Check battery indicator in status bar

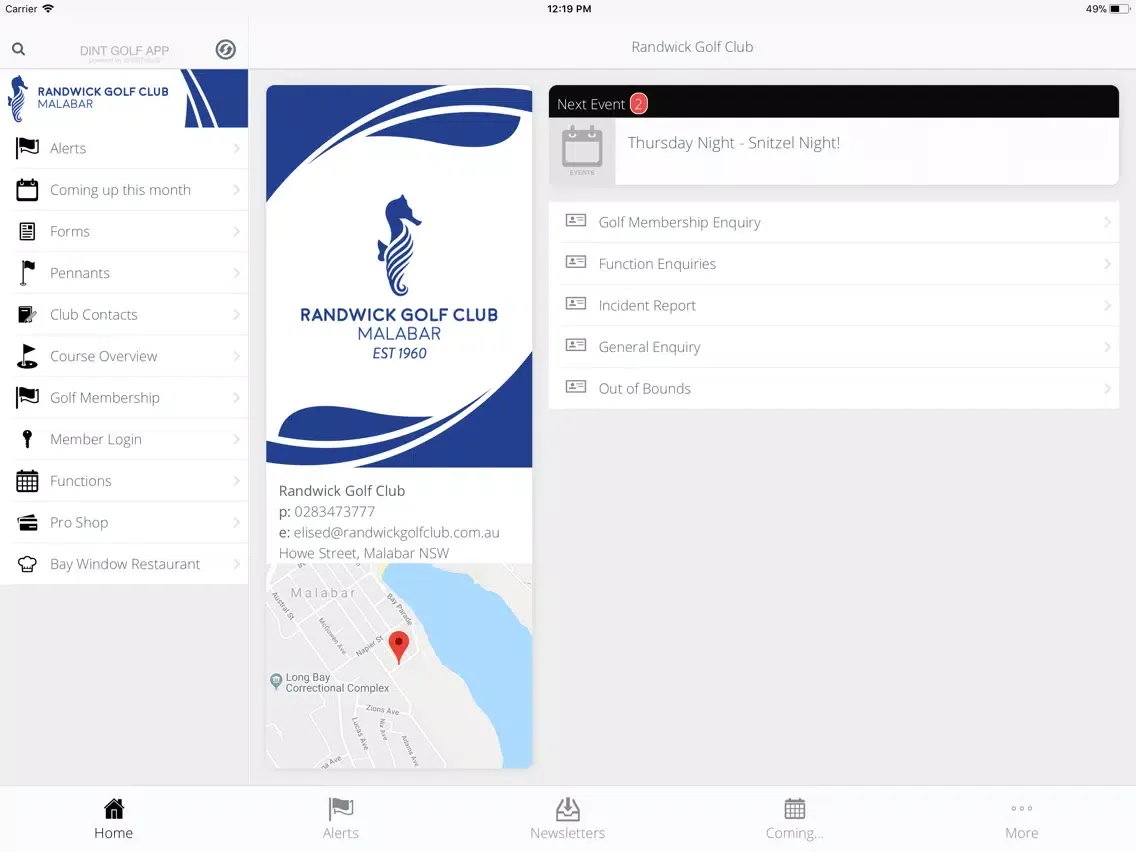coord(1119,9)
